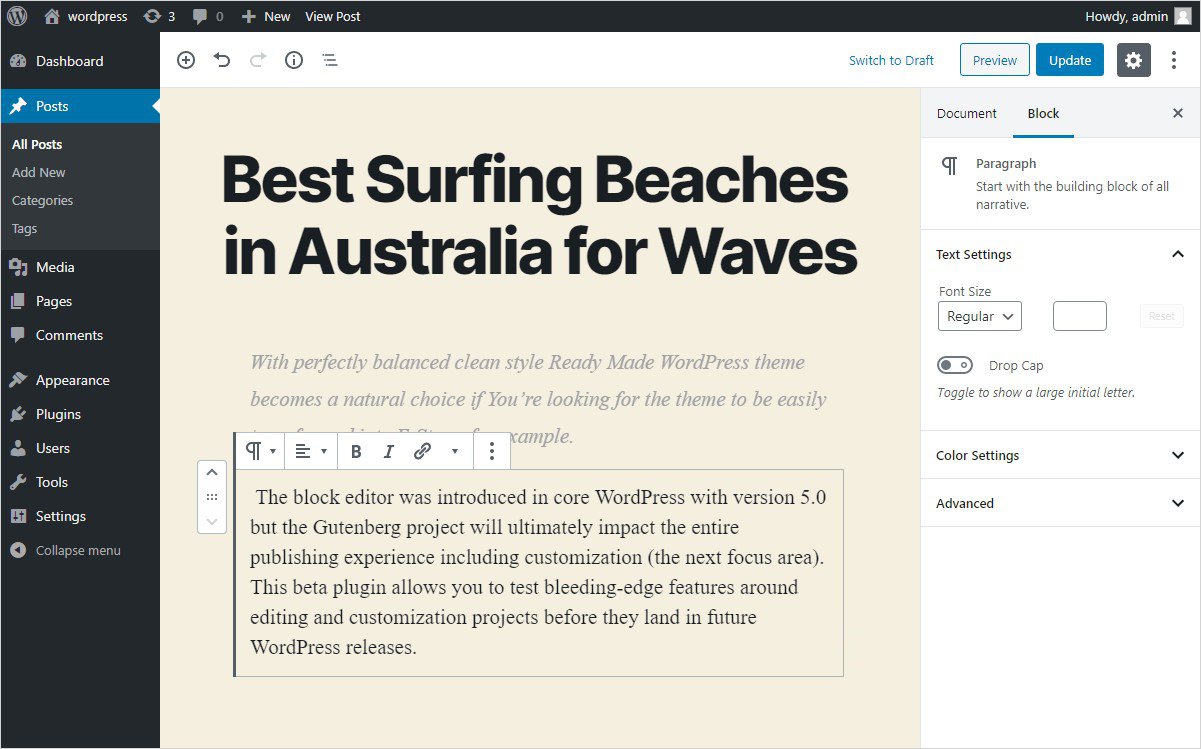The height and width of the screenshot is (749, 1201).
Task: Switch to the Document tab
Action: [x=966, y=113]
